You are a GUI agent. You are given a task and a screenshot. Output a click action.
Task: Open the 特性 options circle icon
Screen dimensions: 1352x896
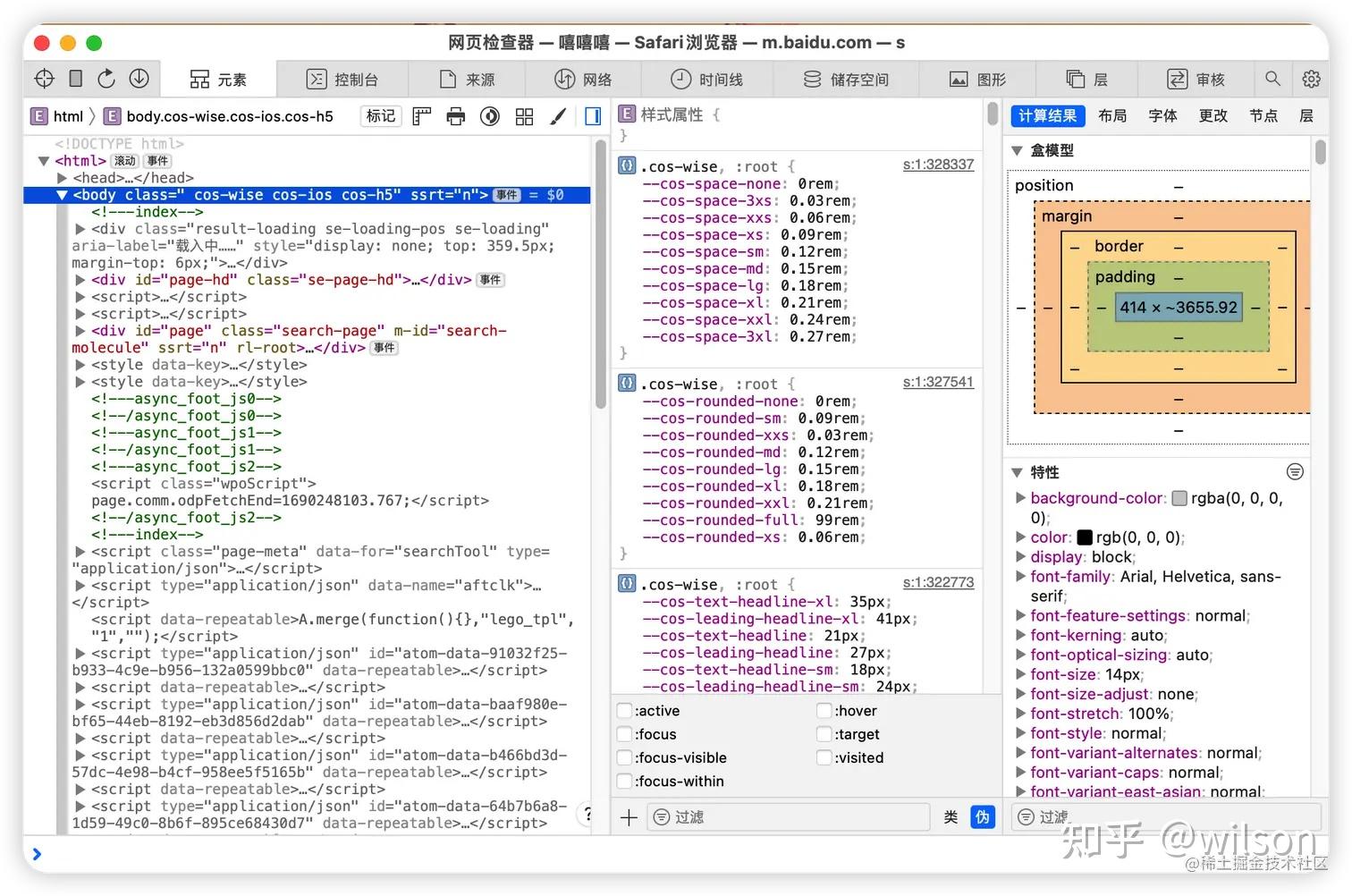[1295, 471]
